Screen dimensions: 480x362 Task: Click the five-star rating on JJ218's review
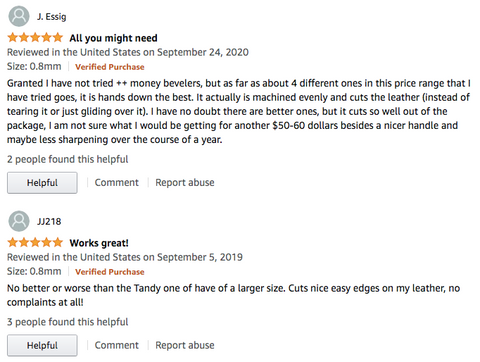pos(35,242)
